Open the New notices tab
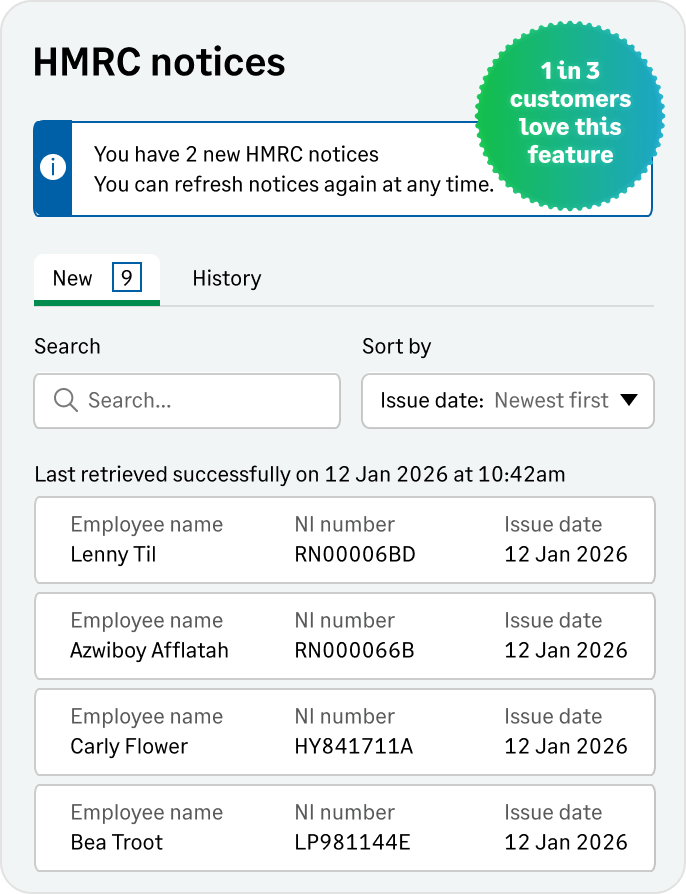This screenshot has height=894, width=686. [97, 279]
